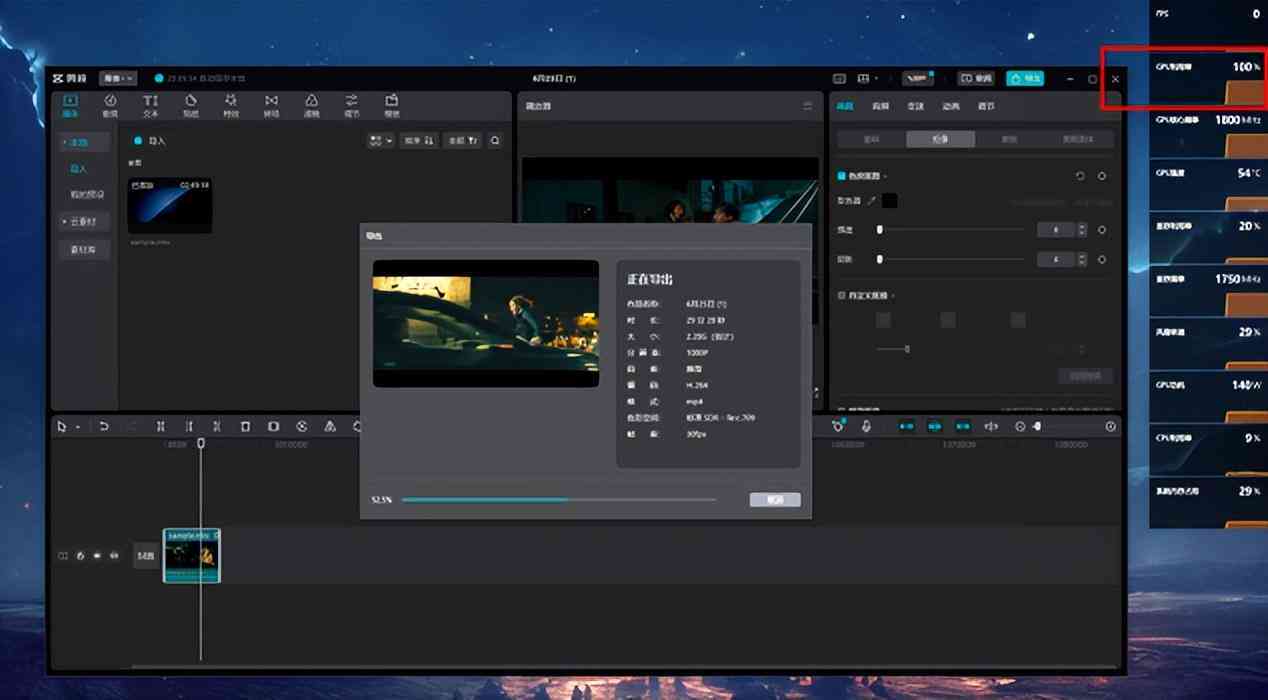Click the microphone record icon in the timeline toolbar

pyautogui.click(x=866, y=426)
